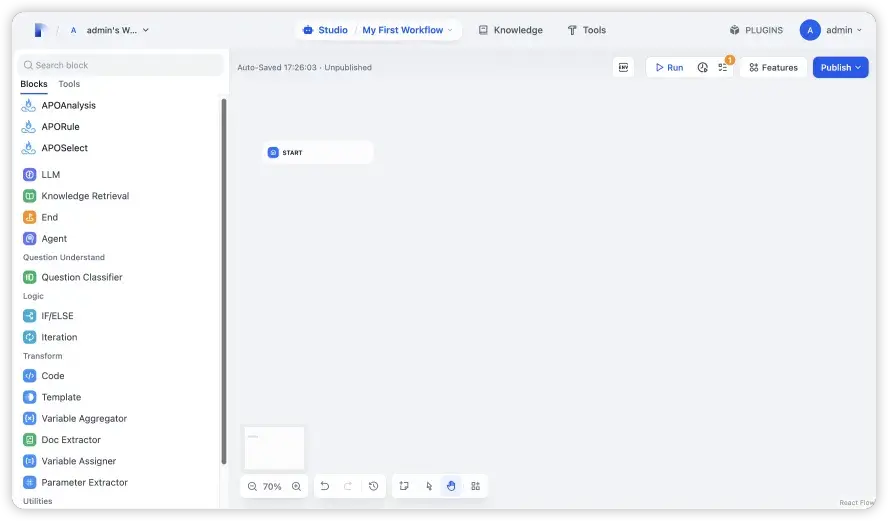
Task: Go to the Studio section
Action: point(325,30)
